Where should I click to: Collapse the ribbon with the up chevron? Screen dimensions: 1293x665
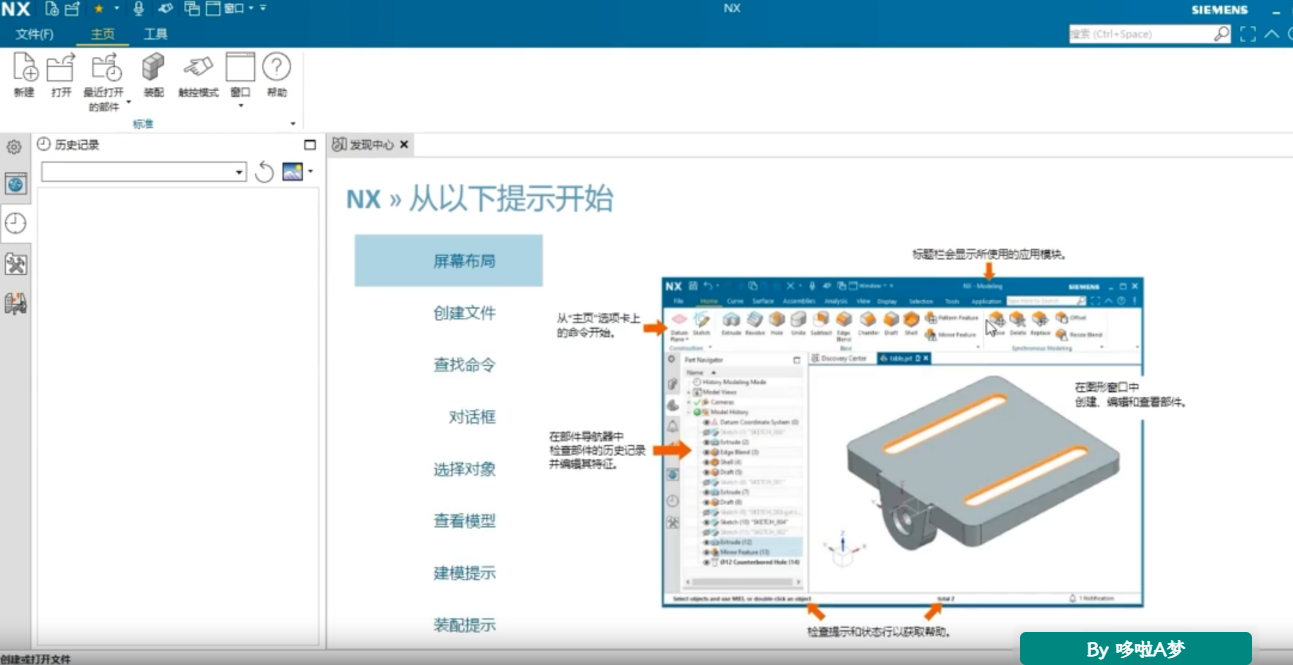[1271, 34]
